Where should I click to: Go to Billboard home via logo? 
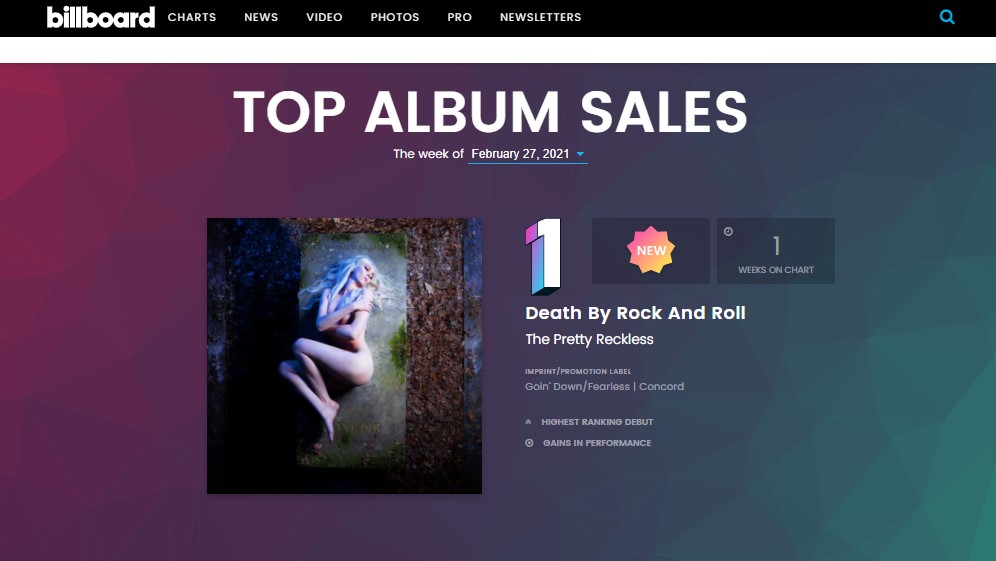pyautogui.click(x=100, y=17)
